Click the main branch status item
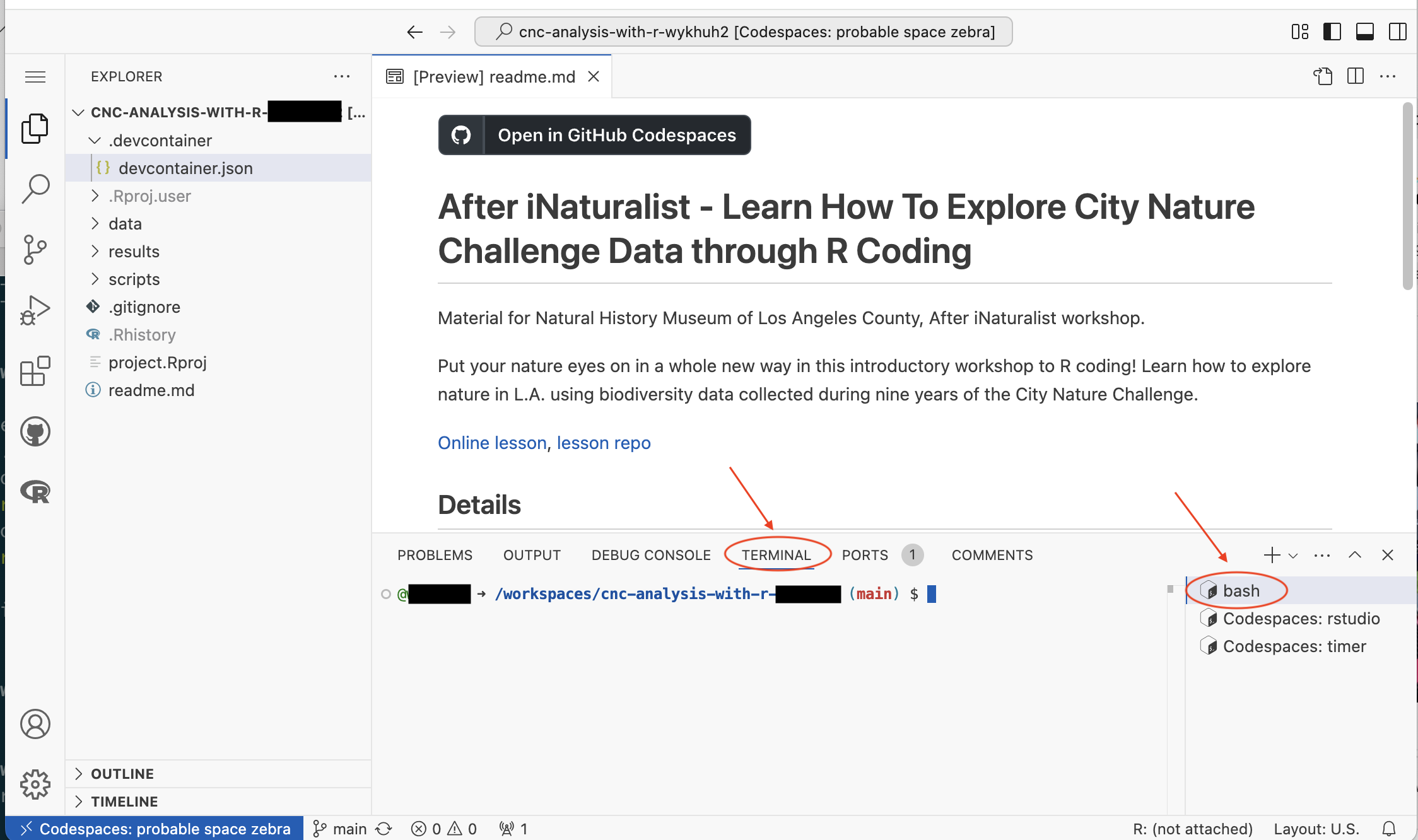Screen dimensions: 1418x840 (x=340, y=828)
